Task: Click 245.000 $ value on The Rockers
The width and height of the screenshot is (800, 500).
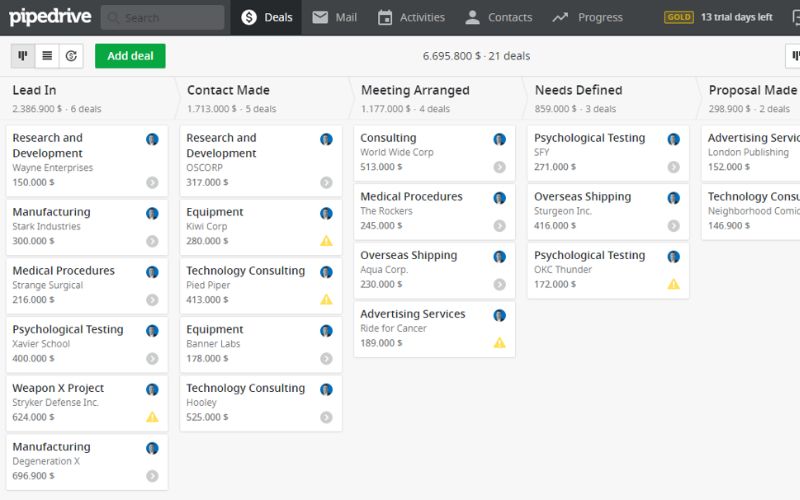Action: click(381, 226)
